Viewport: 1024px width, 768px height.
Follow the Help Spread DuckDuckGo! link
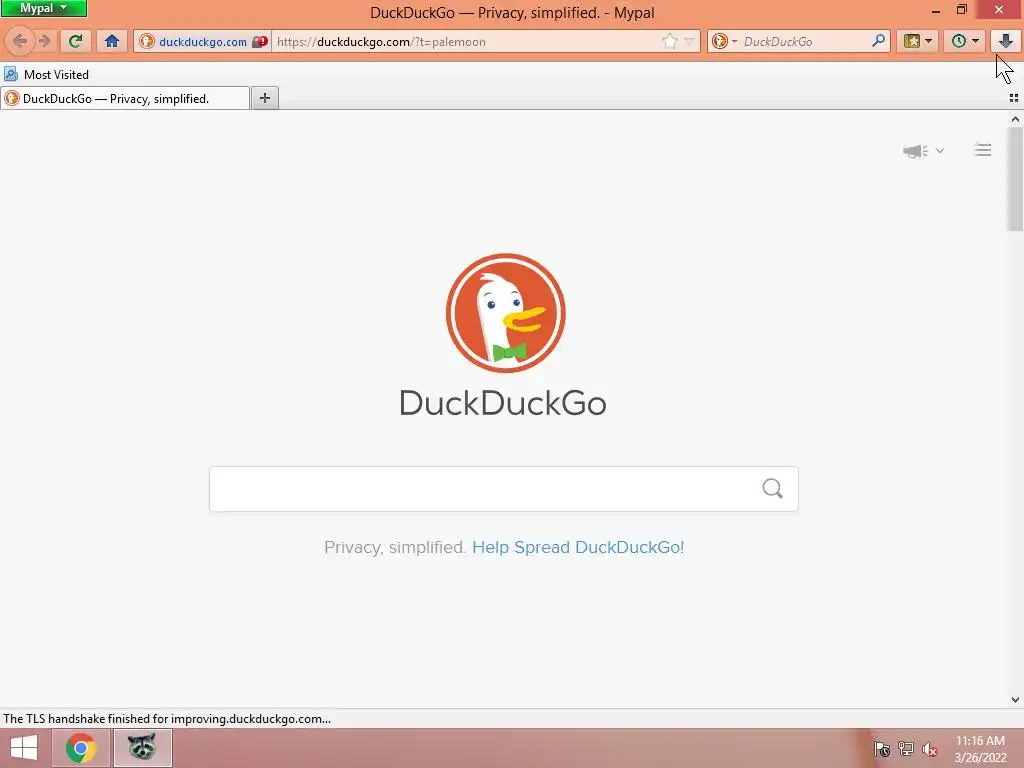[578, 547]
